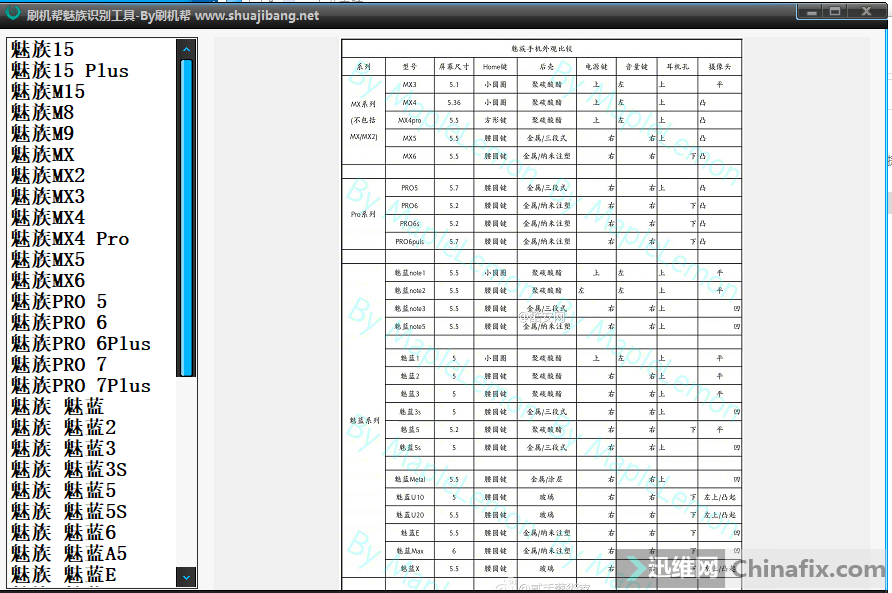
Task: Select 魅族 魅蓝3S from the list
Action: (x=69, y=470)
